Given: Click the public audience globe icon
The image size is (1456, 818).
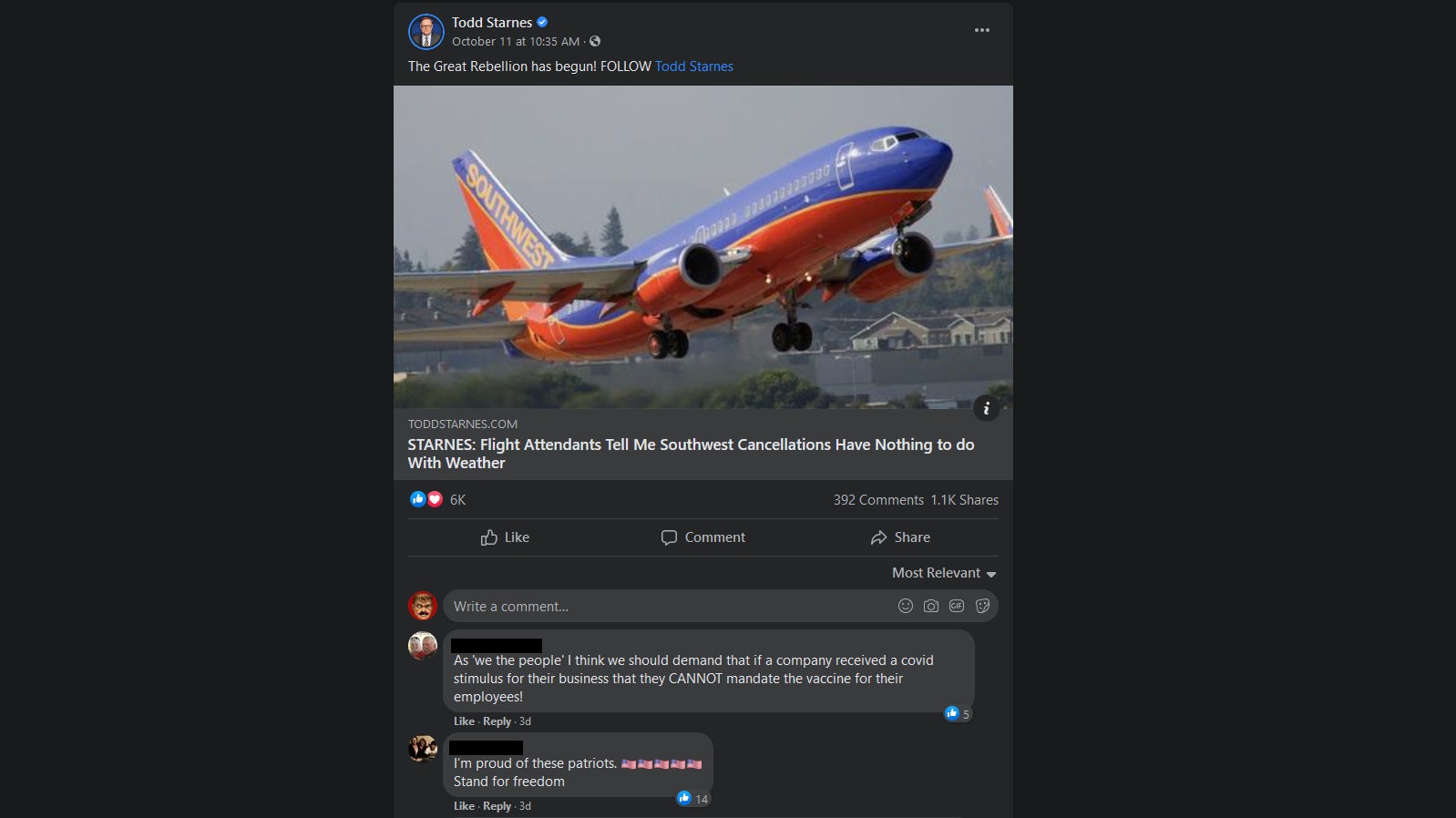Looking at the screenshot, I should click(595, 42).
